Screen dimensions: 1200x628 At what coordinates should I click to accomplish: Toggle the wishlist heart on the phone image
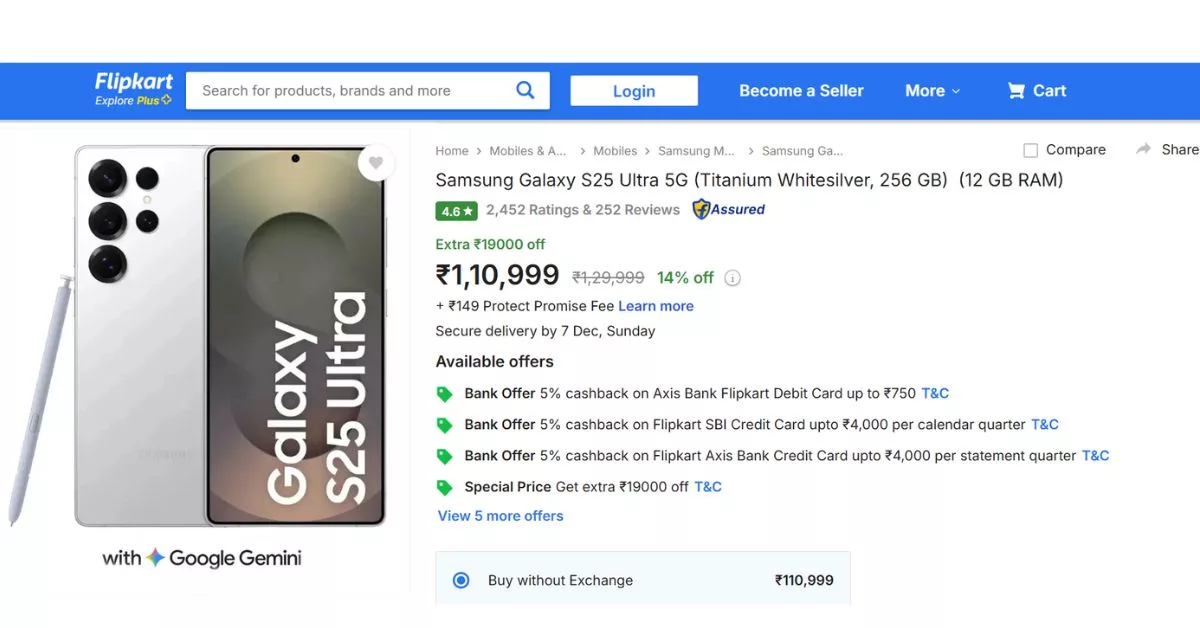tap(377, 163)
